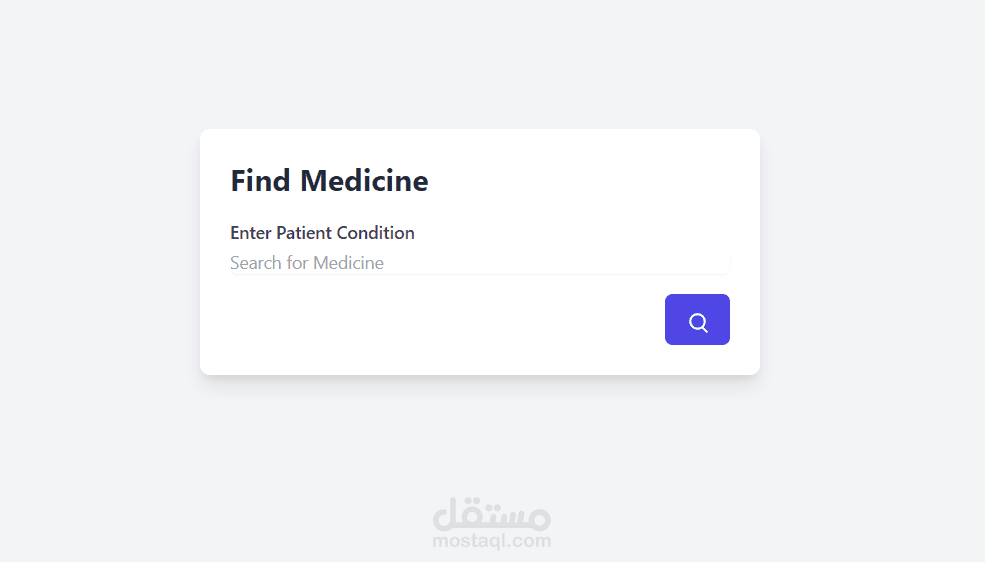Viewport: 985px width, 562px height.
Task: Click the word Patient in the label
Action: point(304,233)
